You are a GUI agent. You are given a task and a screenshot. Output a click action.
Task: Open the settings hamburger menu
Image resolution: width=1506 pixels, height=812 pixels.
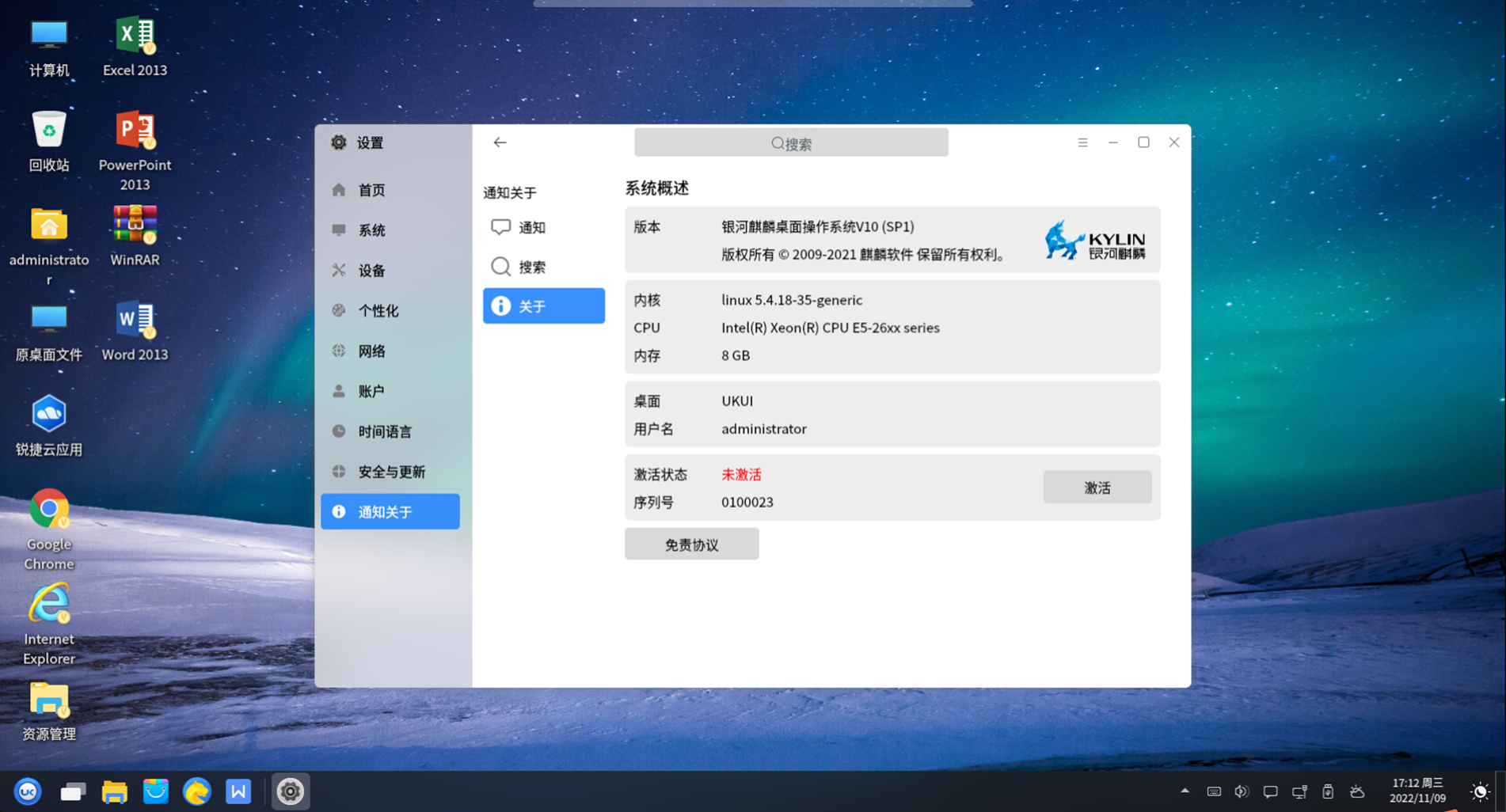pyautogui.click(x=1082, y=142)
